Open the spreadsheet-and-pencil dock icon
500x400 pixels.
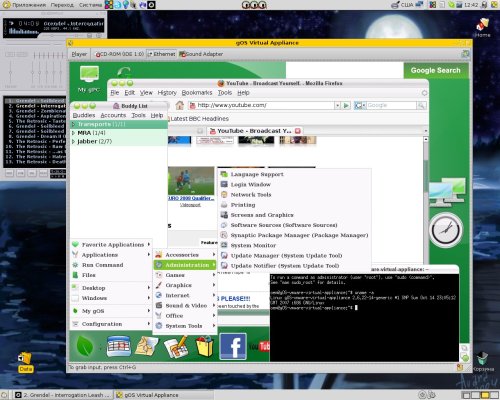click(x=176, y=347)
